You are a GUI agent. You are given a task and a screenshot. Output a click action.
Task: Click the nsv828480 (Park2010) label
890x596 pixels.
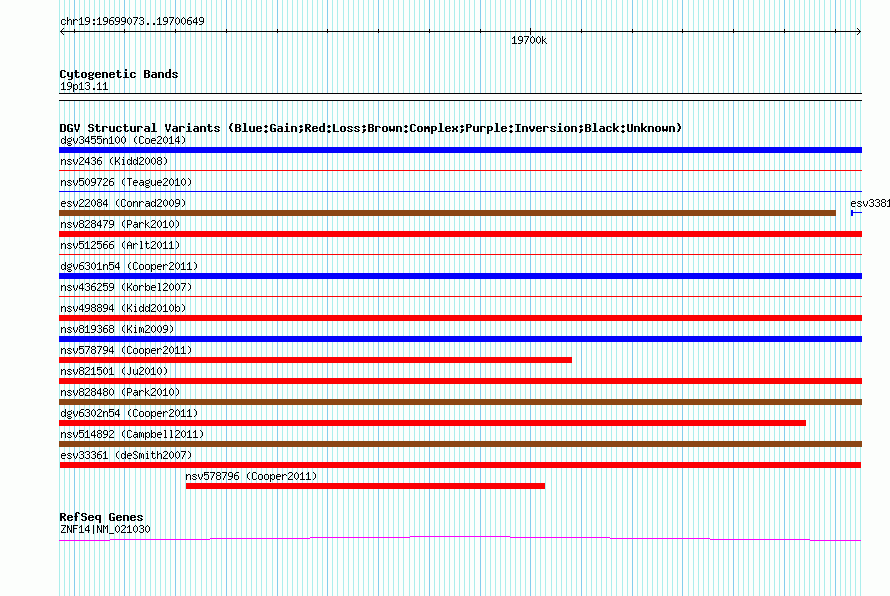click(x=120, y=392)
